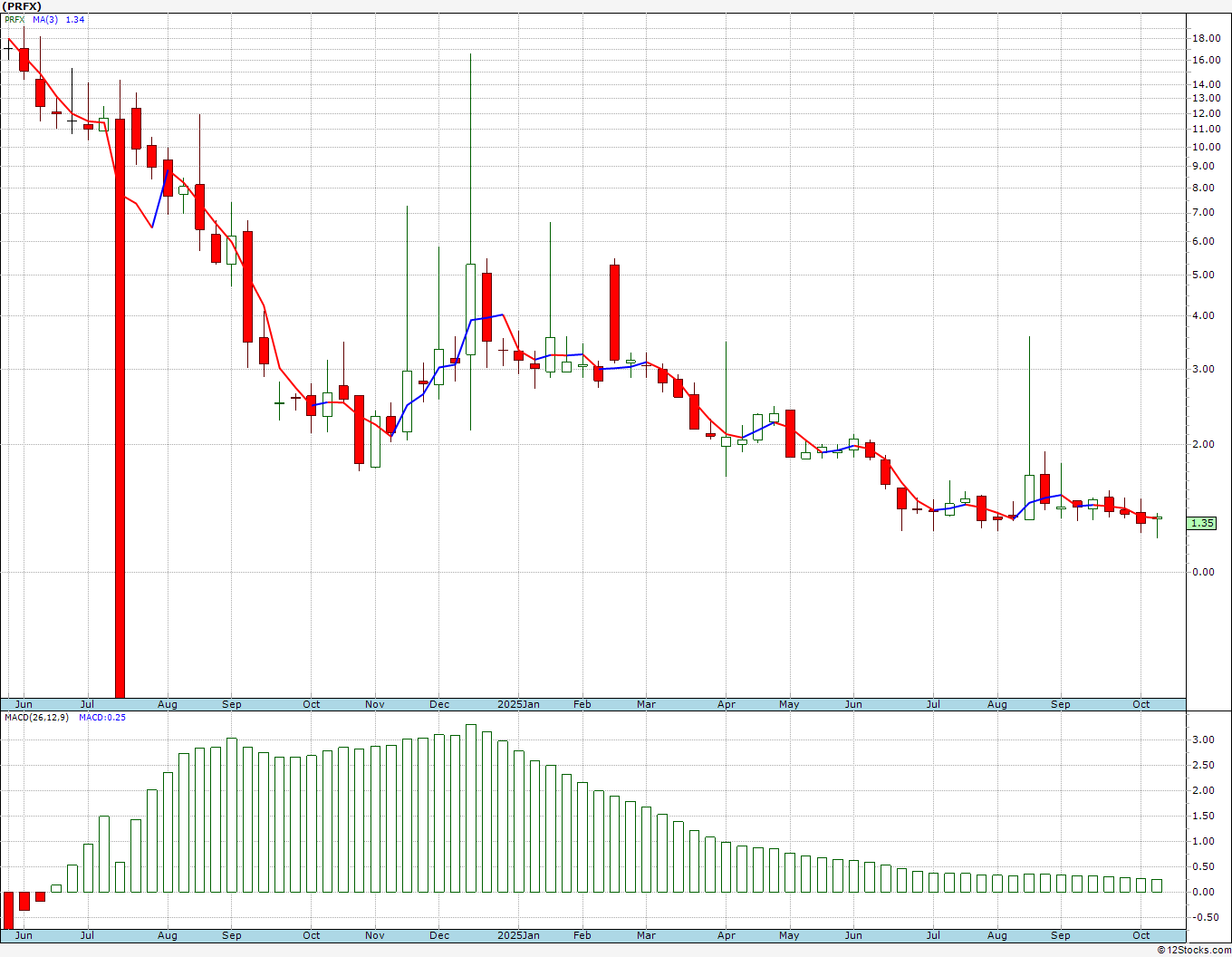The height and width of the screenshot is (957, 1232).
Task: Click the large red February candlestick near 5.00
Action: [x=614, y=313]
